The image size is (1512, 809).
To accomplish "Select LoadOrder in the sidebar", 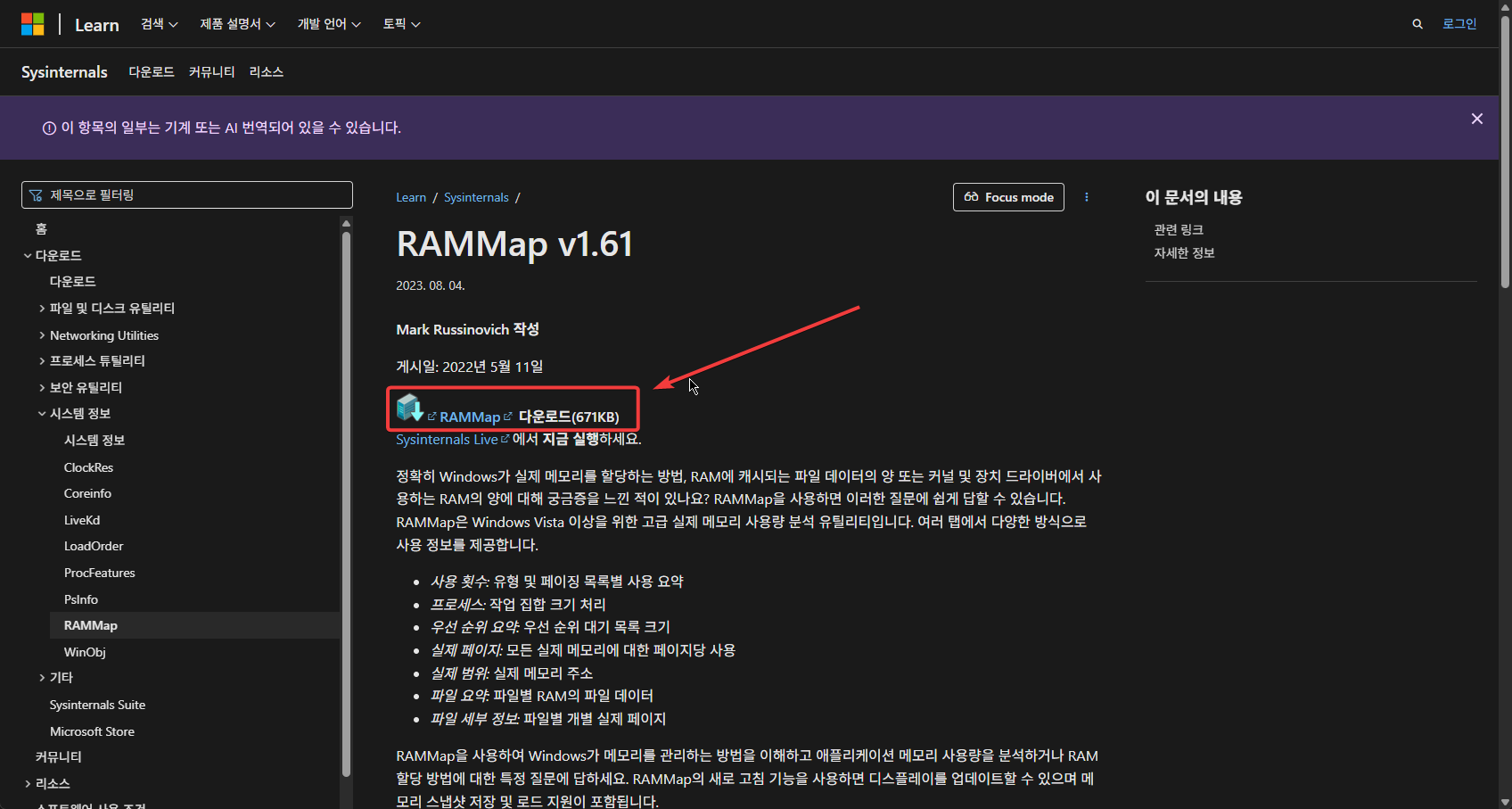I will pyautogui.click(x=94, y=546).
